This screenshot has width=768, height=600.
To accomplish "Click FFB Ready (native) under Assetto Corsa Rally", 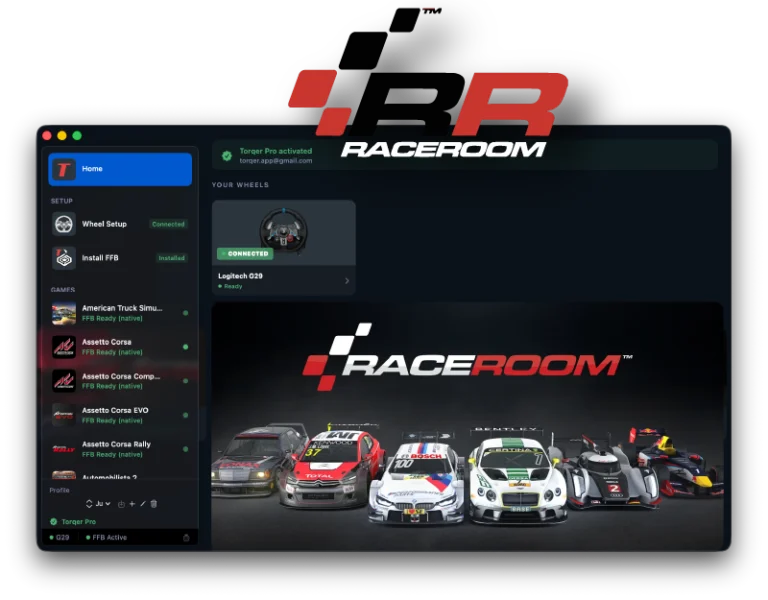I will click(112, 455).
